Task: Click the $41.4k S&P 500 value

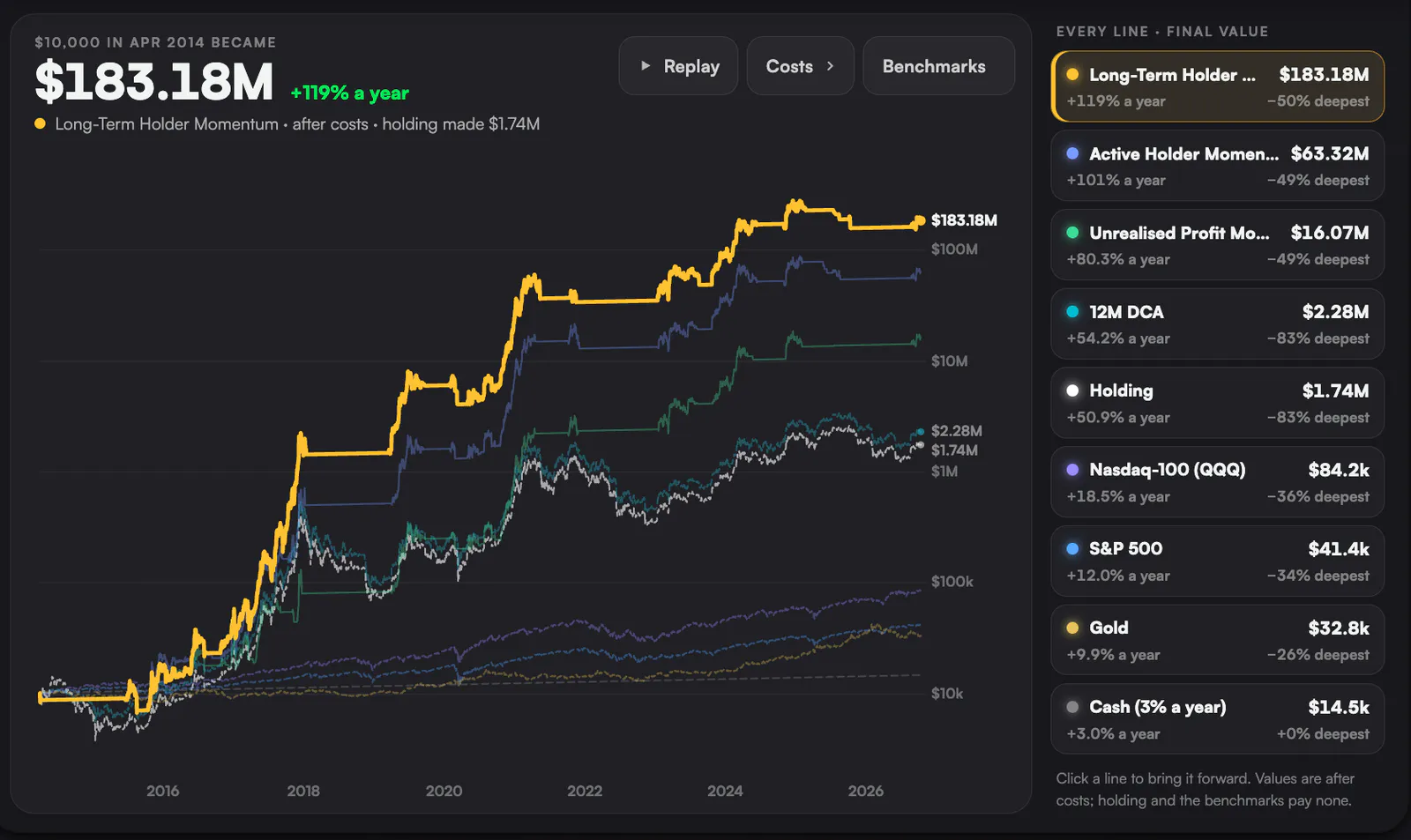Action: tap(1339, 549)
